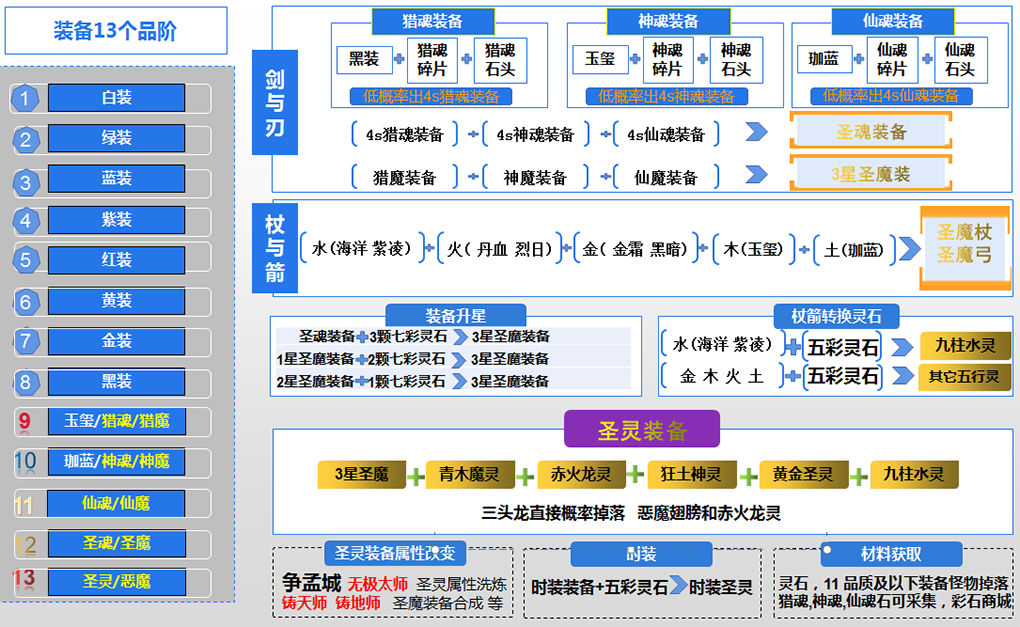This screenshot has width=1020, height=627.
Task: Open the 仙魂装备 header tab
Action: [892, 21]
